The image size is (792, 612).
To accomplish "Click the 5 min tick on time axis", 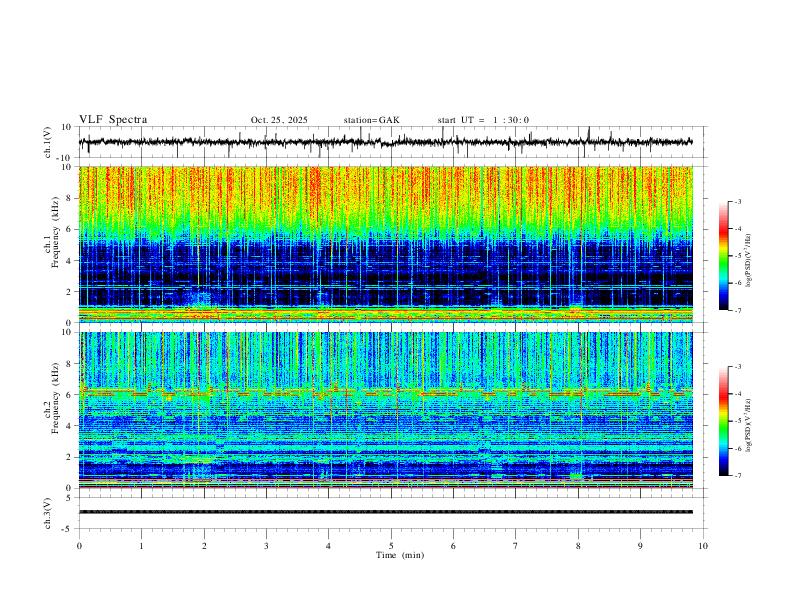I will (x=391, y=546).
